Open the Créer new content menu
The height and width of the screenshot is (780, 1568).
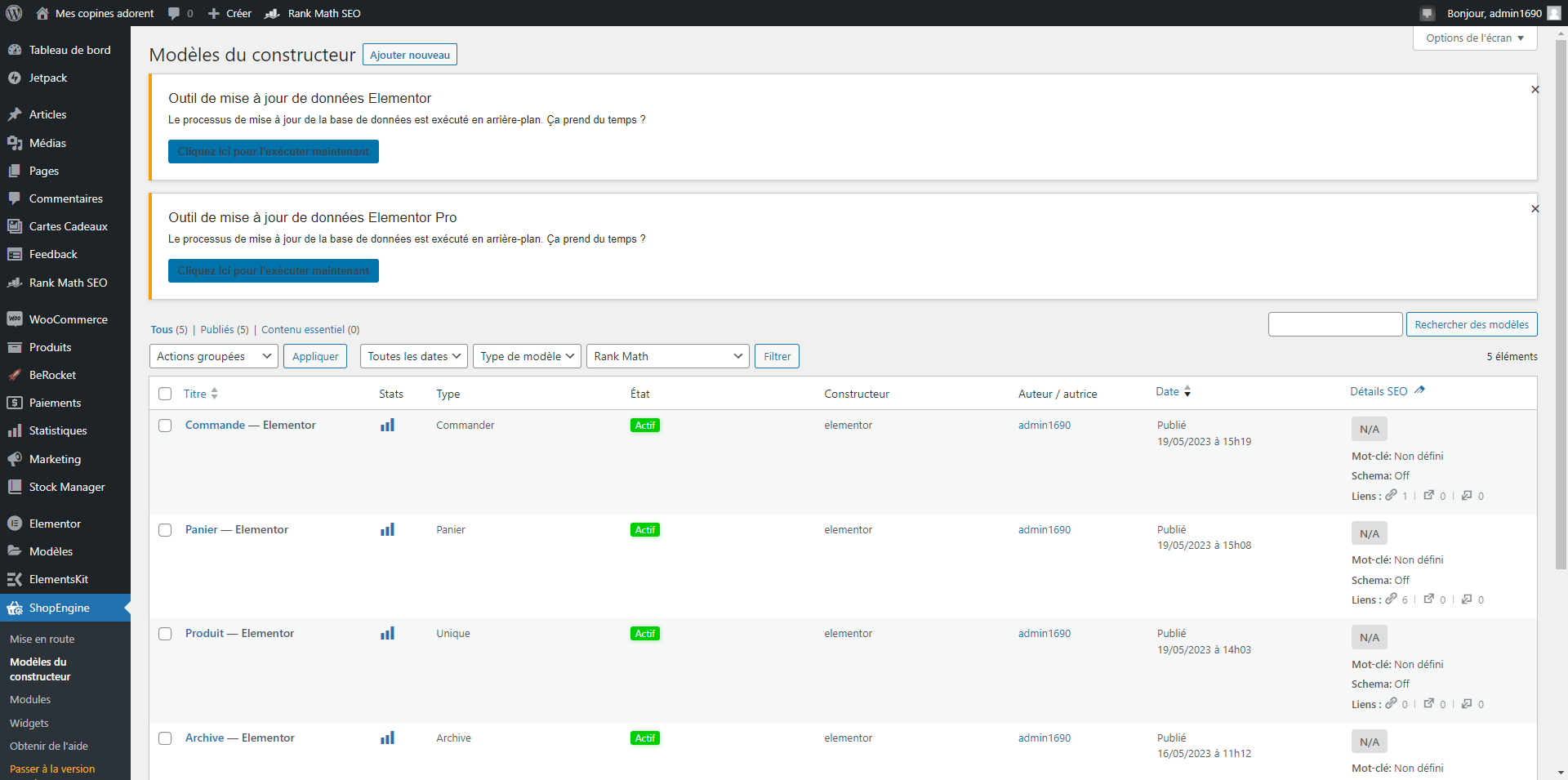[229, 13]
